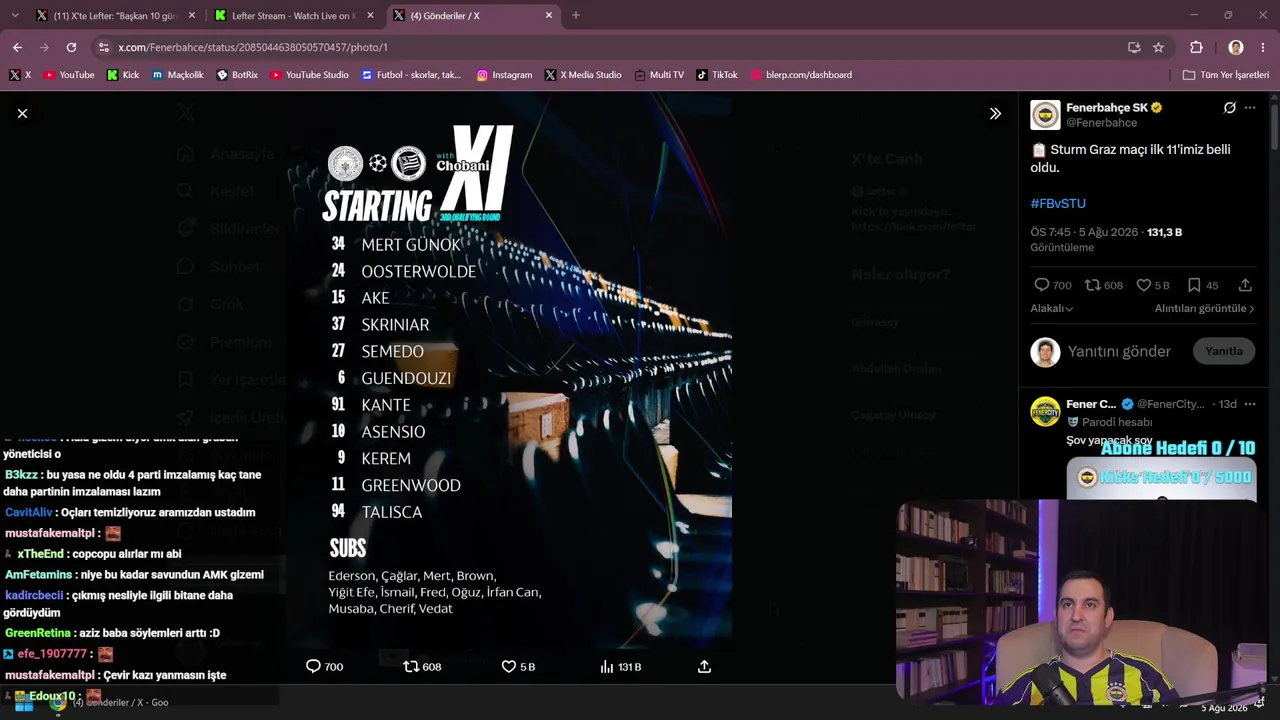
Task: Open the Chrome three-dot menu
Action: coord(1262,47)
